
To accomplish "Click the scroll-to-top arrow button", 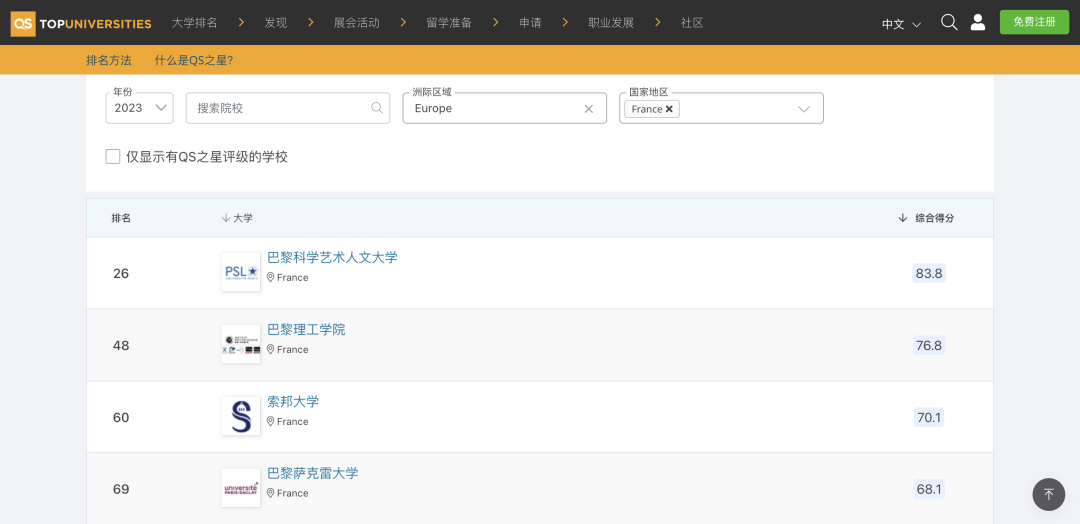I will [x=1048, y=494].
